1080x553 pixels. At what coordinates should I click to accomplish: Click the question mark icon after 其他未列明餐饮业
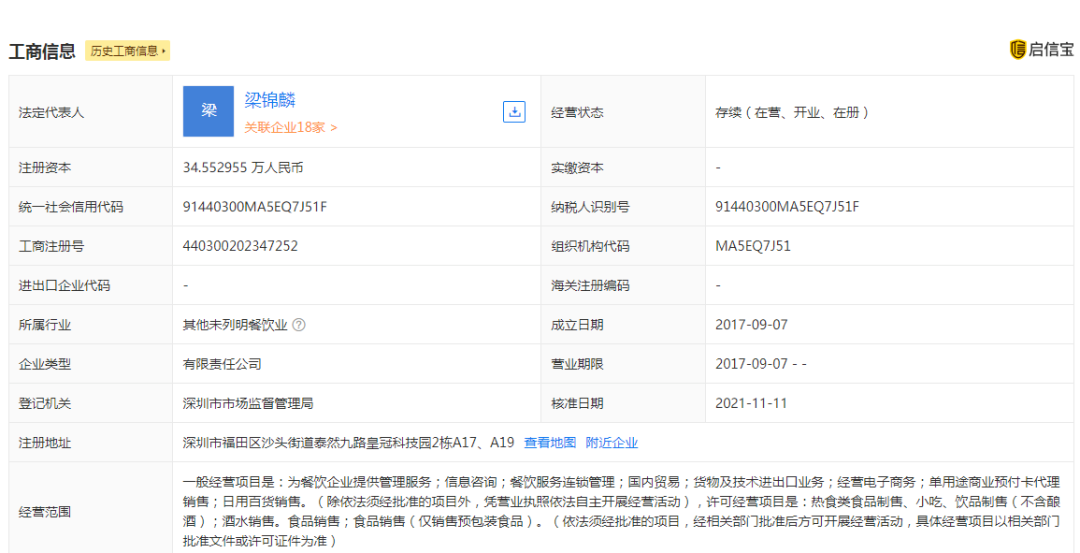(299, 325)
